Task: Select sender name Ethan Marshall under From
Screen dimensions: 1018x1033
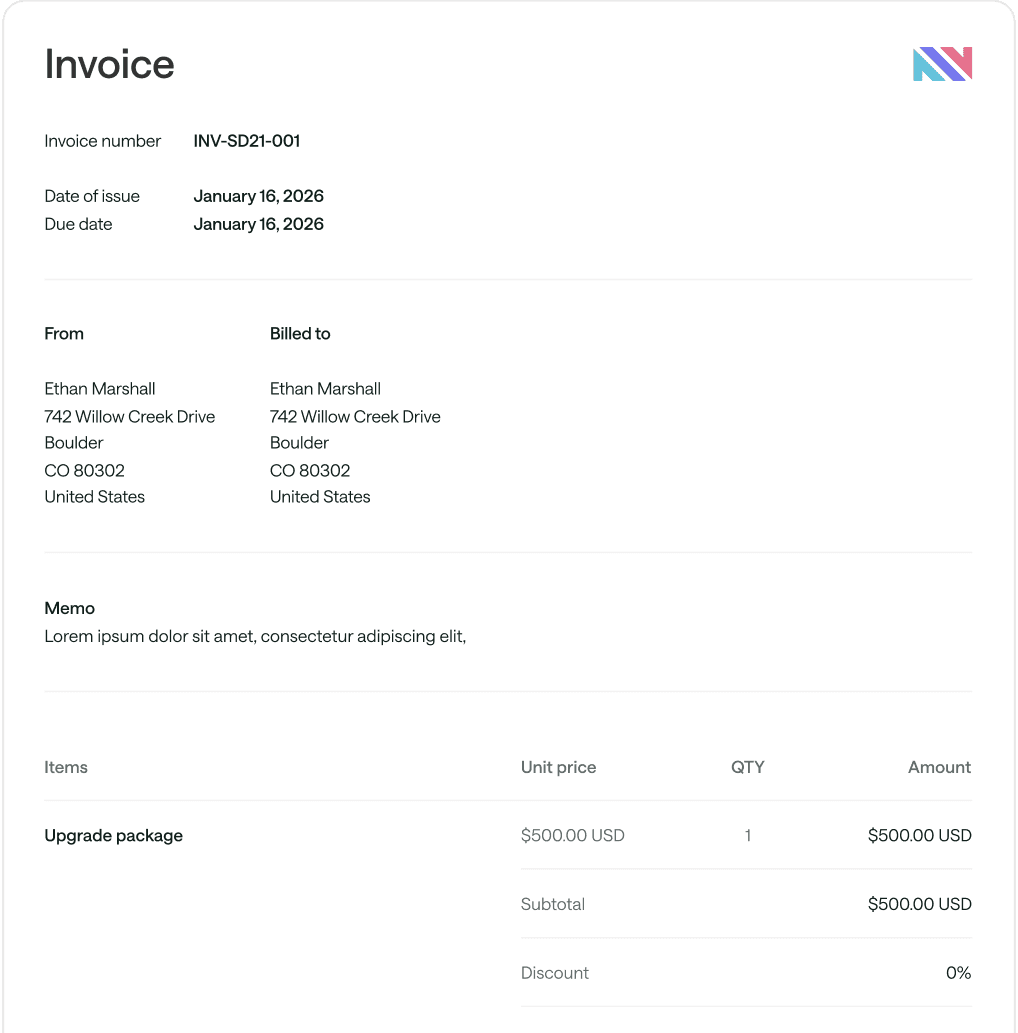Action: coord(99,389)
